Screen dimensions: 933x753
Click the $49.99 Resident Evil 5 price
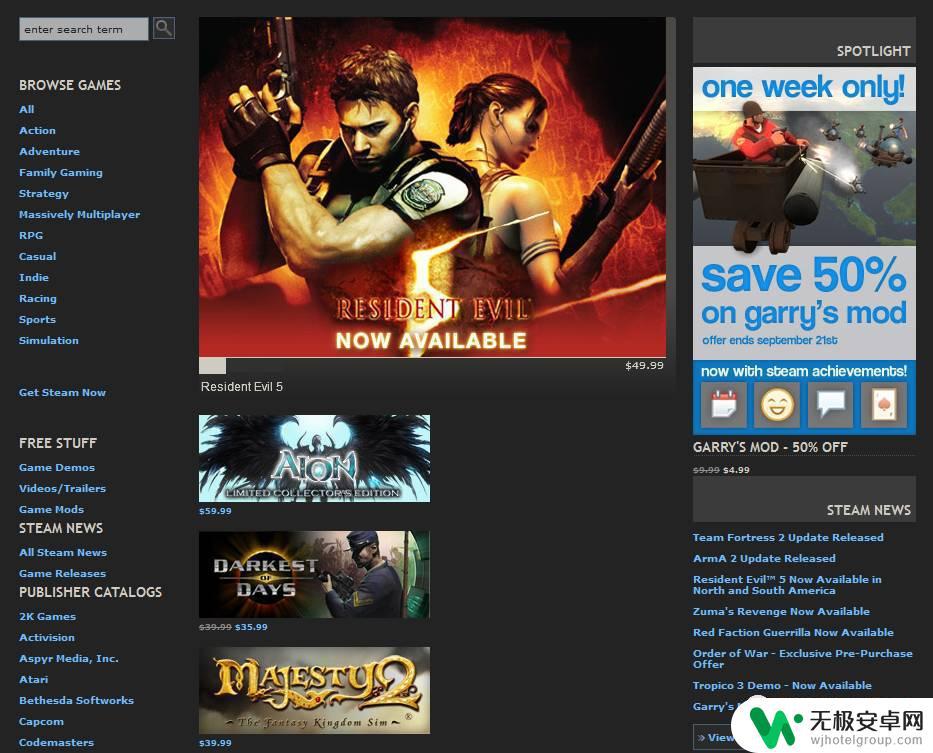click(x=644, y=365)
